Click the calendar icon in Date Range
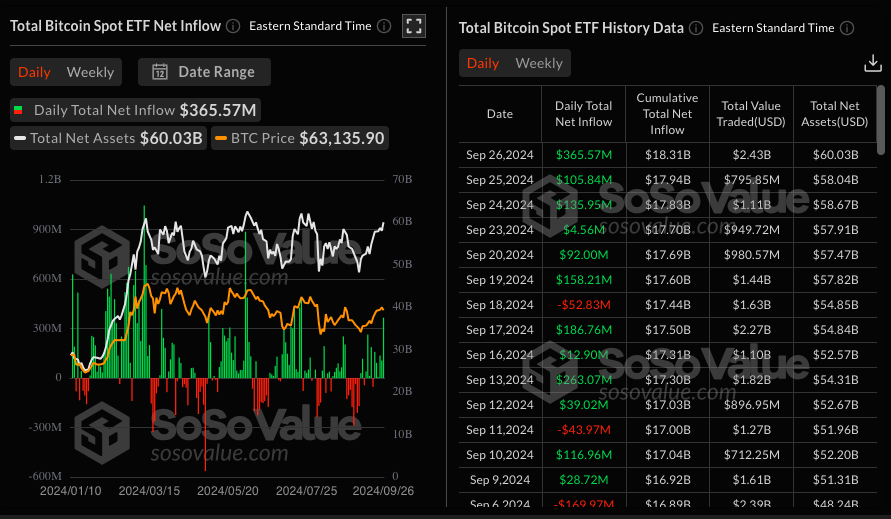This screenshot has height=519, width=891. coord(159,72)
